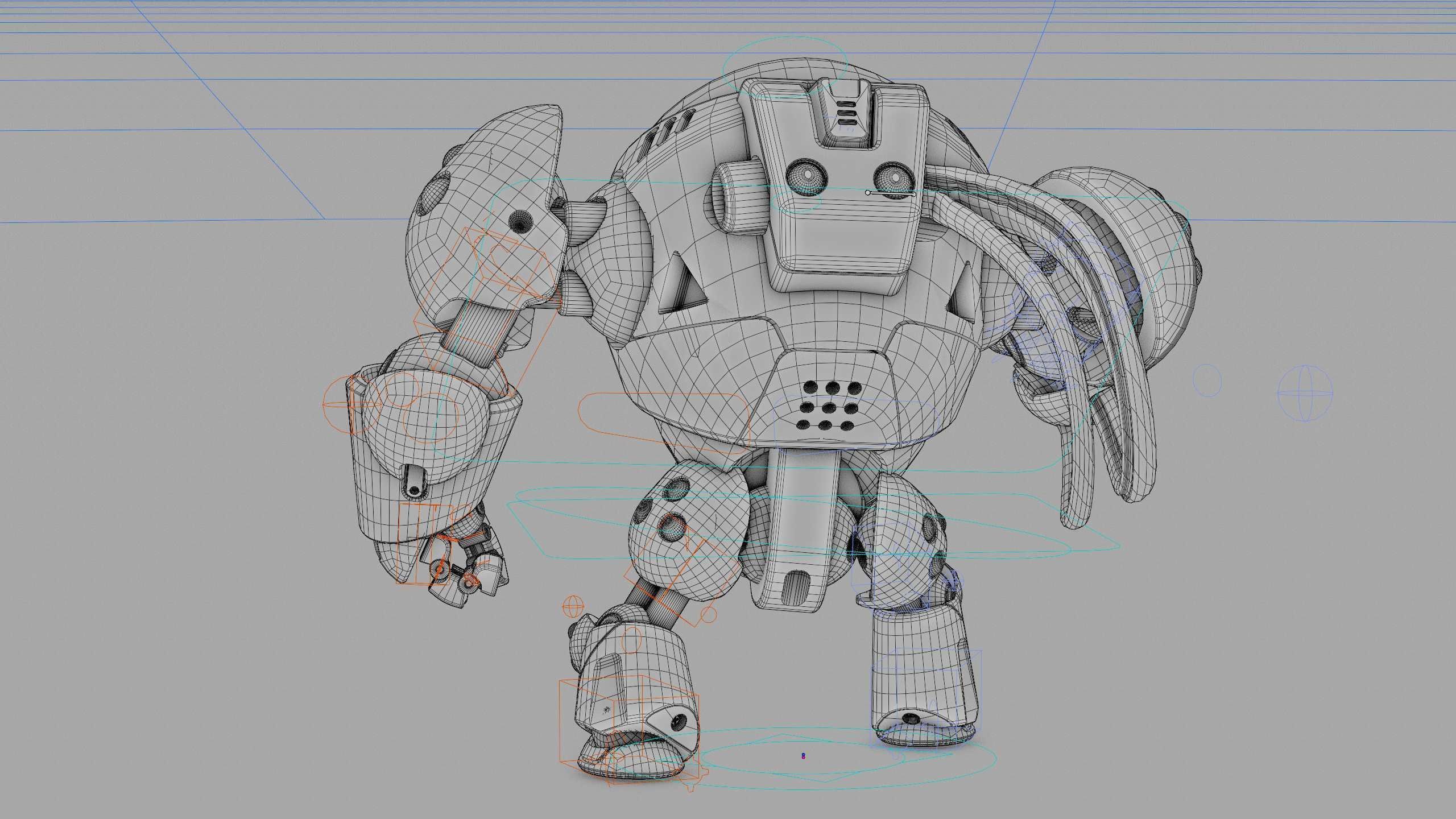Select the orange box control at the wrist
The width and height of the screenshot is (1456, 819).
click(x=424, y=543)
